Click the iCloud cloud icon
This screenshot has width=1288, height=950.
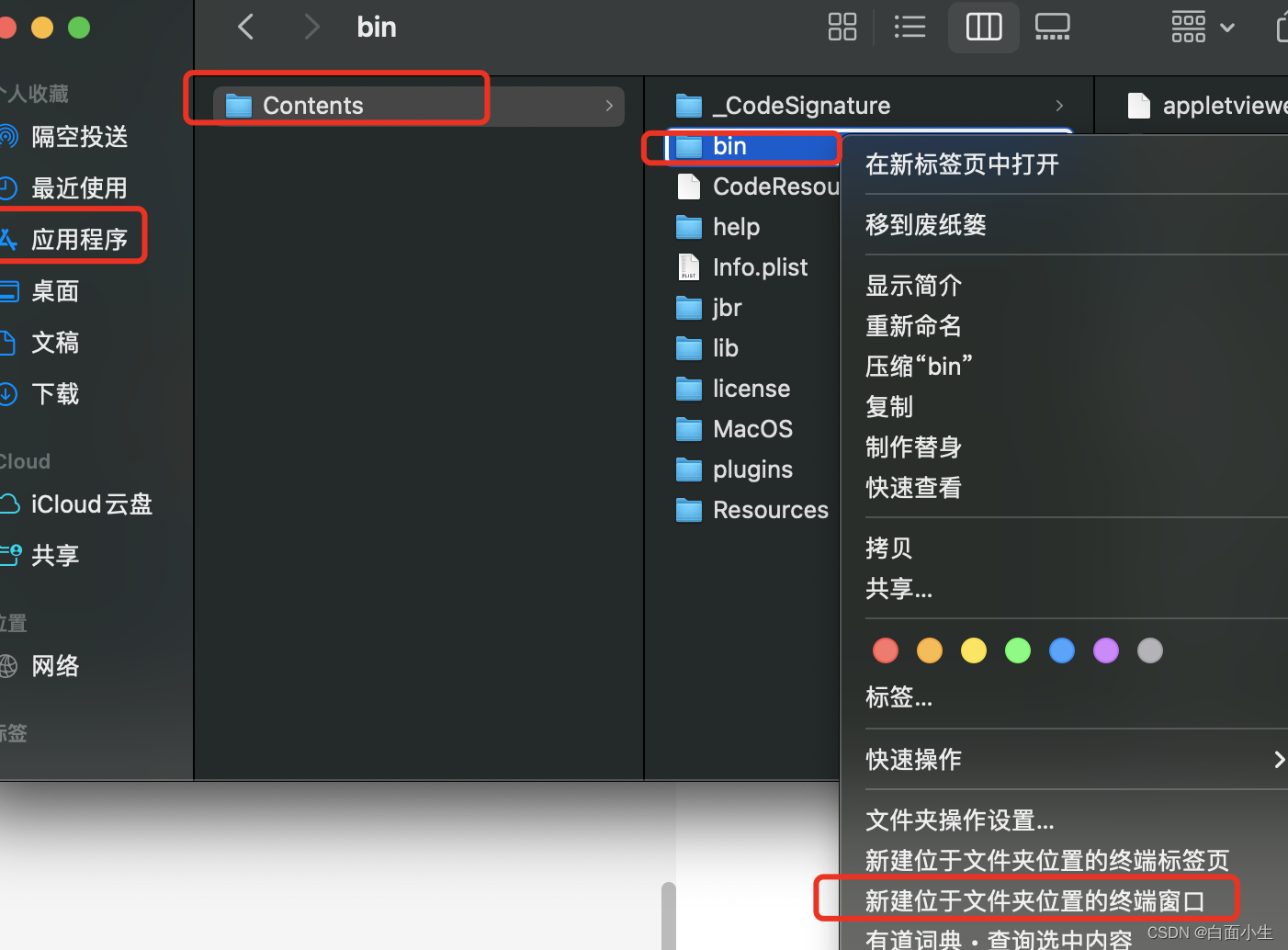point(8,503)
